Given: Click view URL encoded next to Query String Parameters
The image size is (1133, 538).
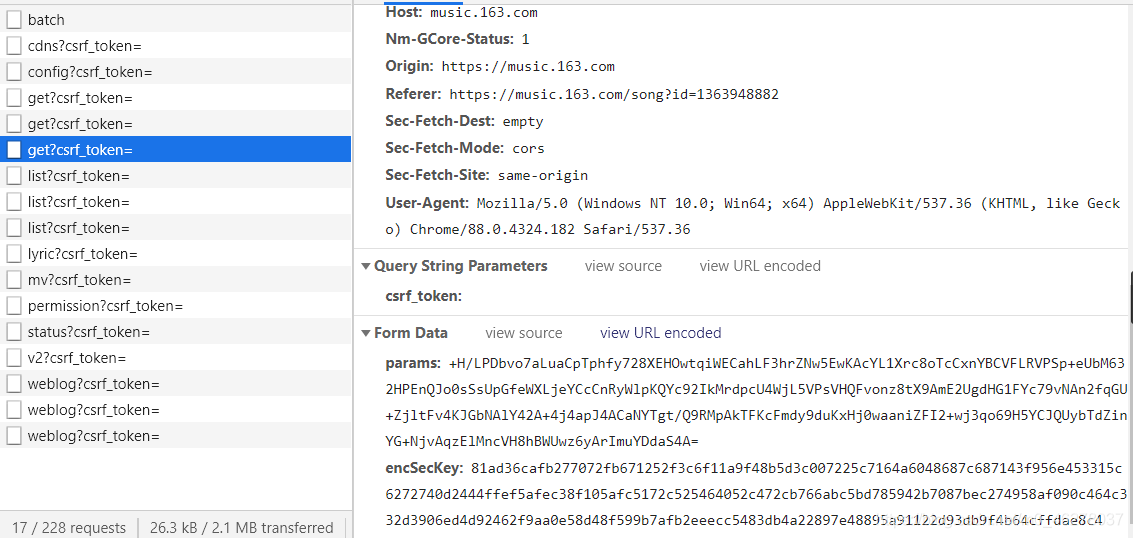Looking at the screenshot, I should [759, 266].
